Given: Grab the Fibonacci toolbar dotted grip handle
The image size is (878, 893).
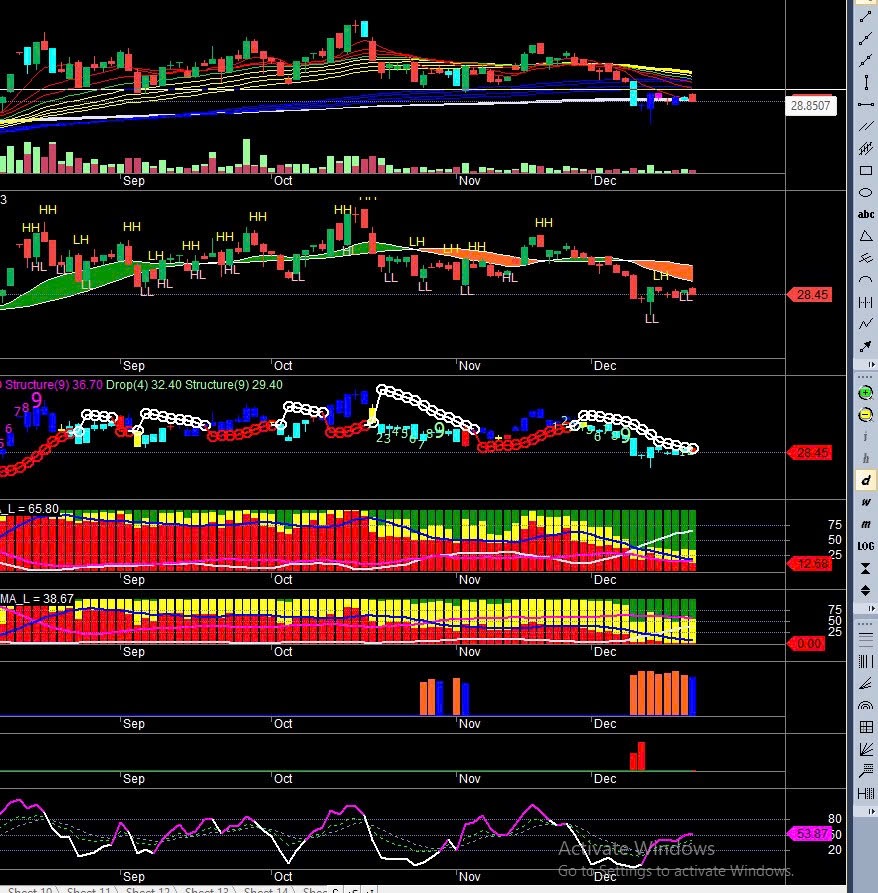Looking at the screenshot, I should click(865, 624).
